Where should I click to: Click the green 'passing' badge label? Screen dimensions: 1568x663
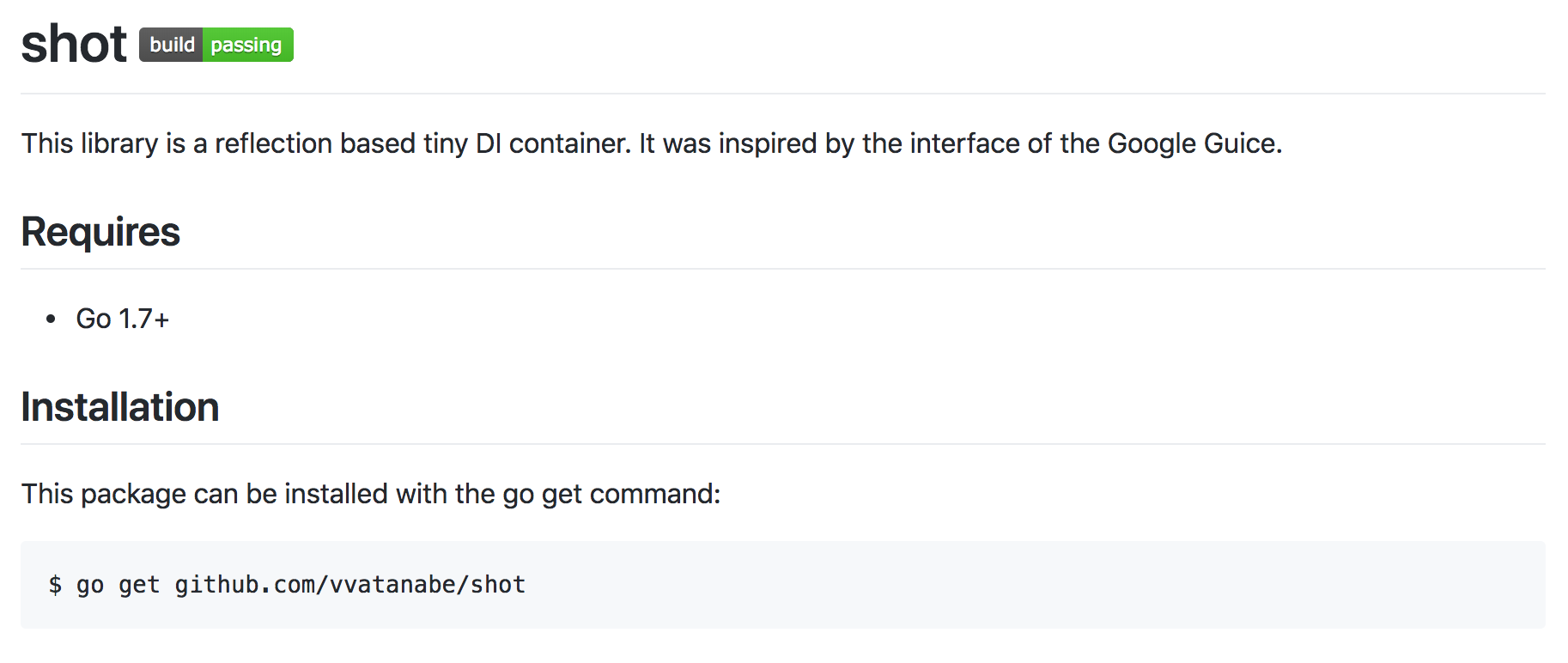[x=248, y=45]
